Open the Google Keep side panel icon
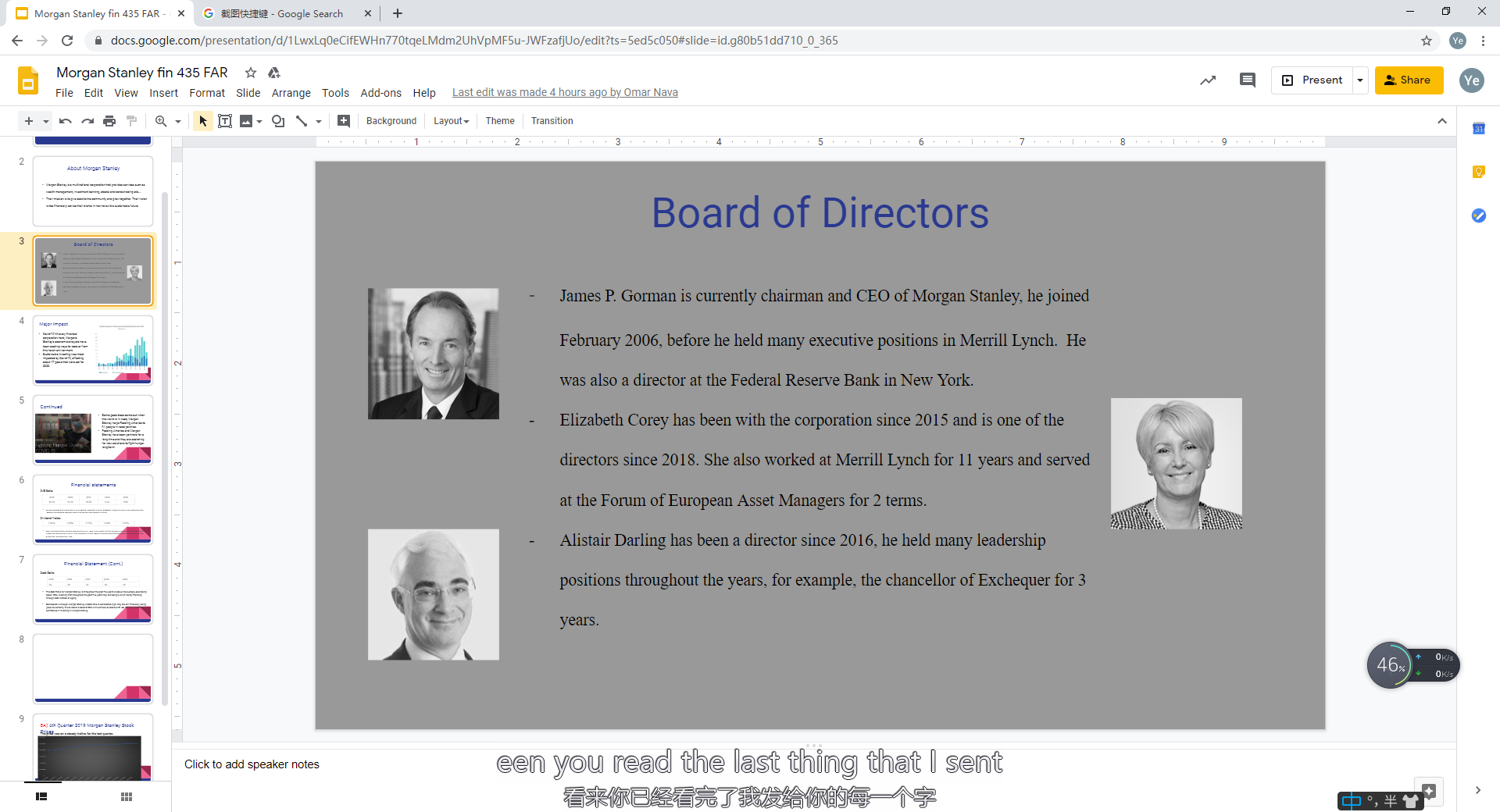Viewport: 1500px width, 812px height. [1478, 172]
